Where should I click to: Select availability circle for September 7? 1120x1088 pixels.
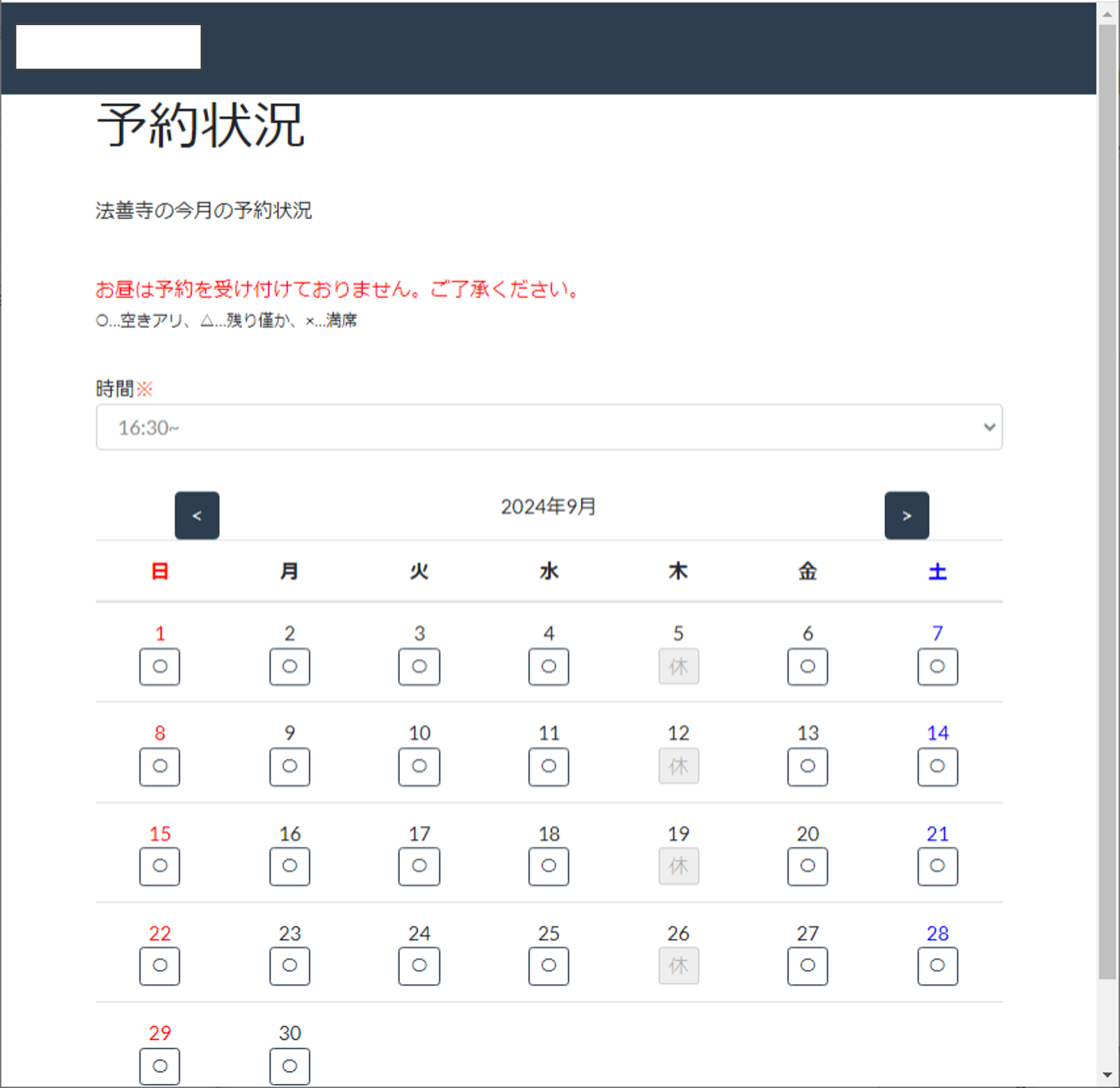coord(938,666)
